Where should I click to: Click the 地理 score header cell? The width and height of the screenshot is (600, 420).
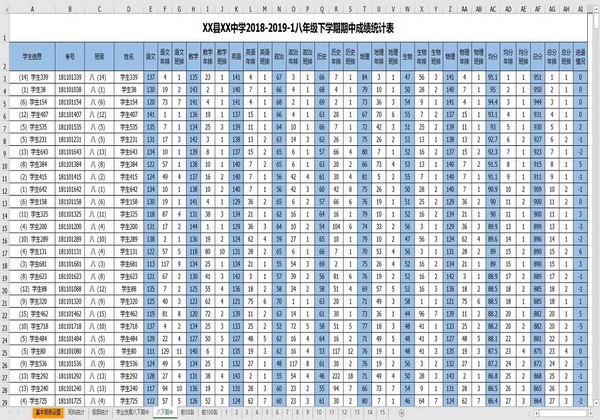click(x=365, y=57)
